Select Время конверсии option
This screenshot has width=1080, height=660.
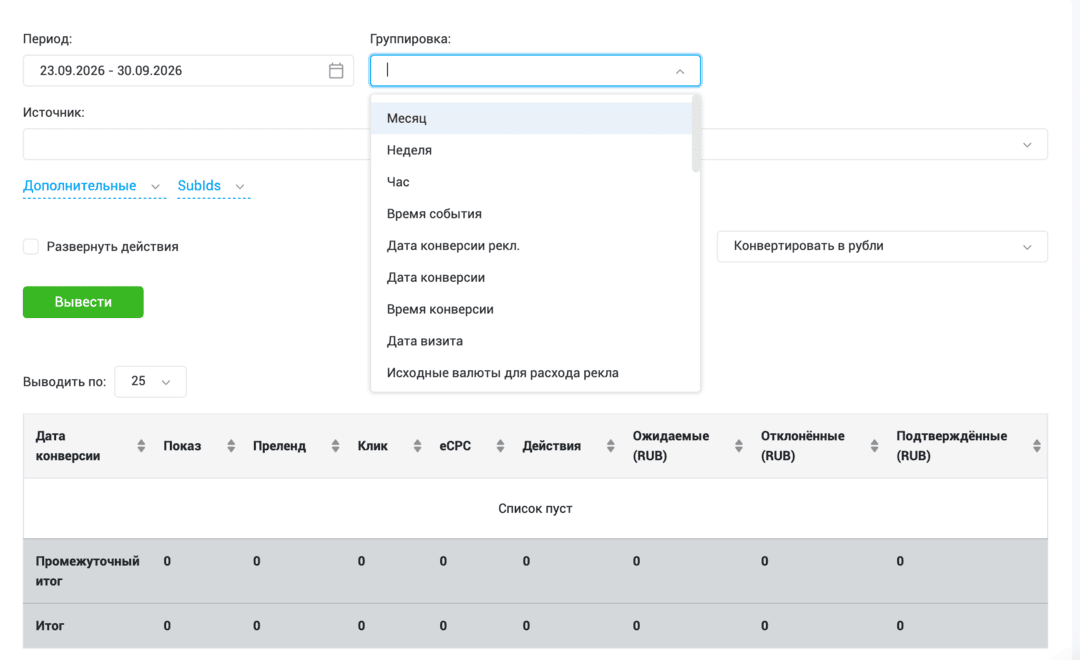[x=531, y=309]
